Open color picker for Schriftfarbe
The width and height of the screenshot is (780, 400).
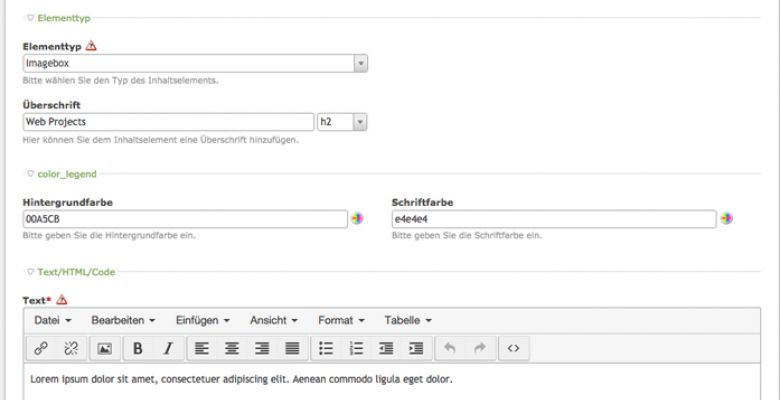[726, 218]
